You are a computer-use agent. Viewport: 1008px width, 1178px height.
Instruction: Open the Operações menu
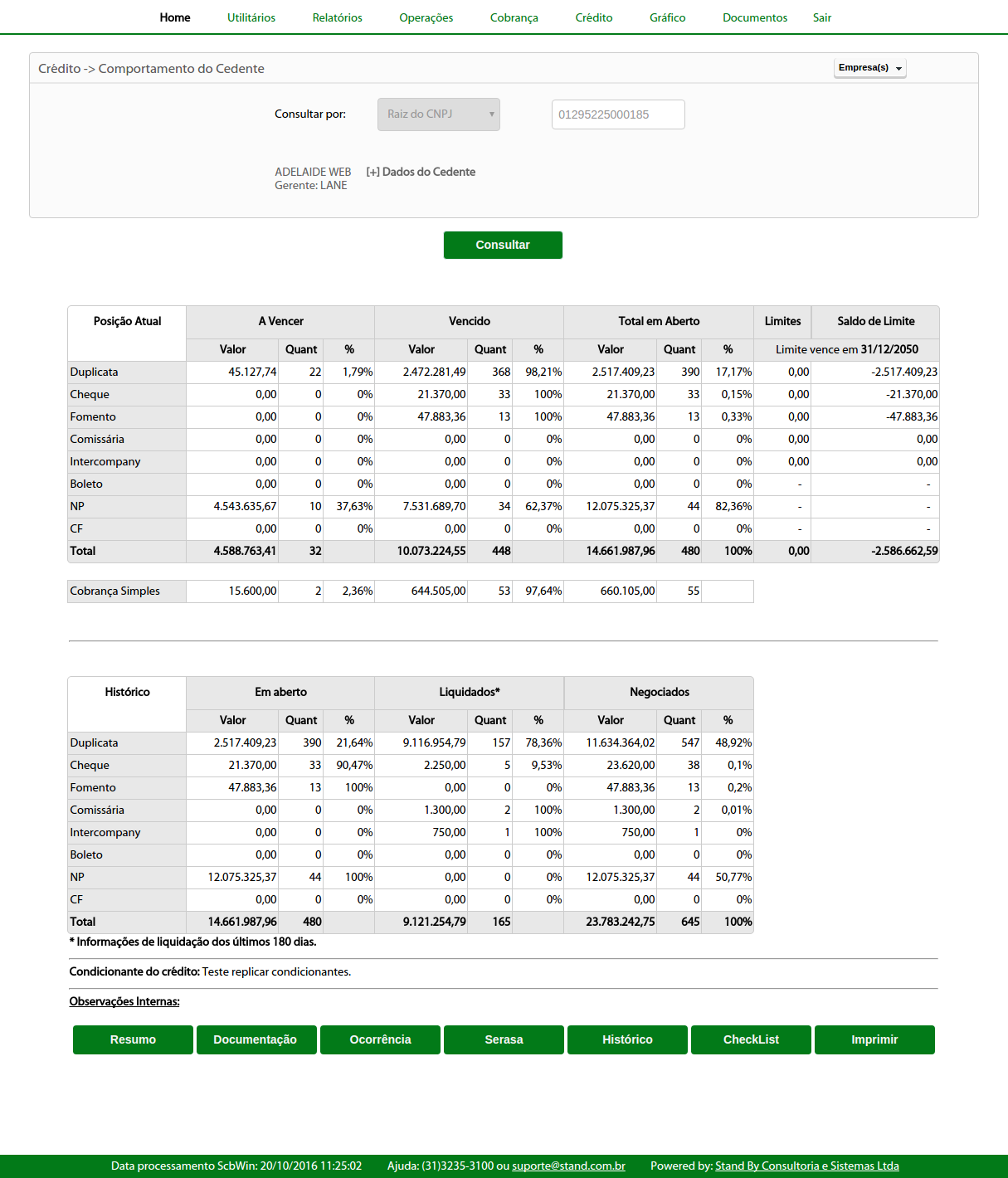(x=426, y=17)
